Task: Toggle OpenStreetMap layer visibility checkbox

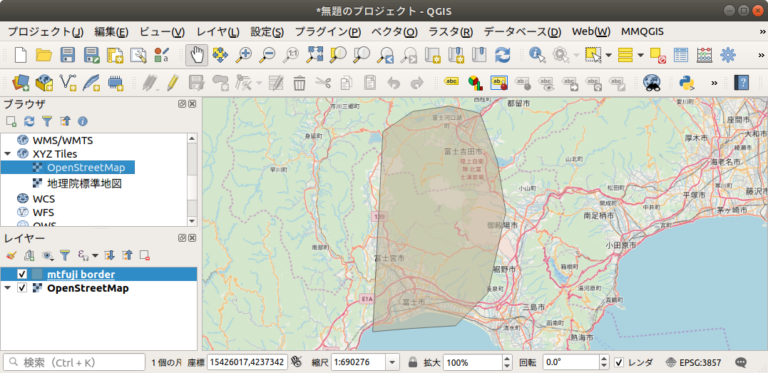Action: point(22,288)
